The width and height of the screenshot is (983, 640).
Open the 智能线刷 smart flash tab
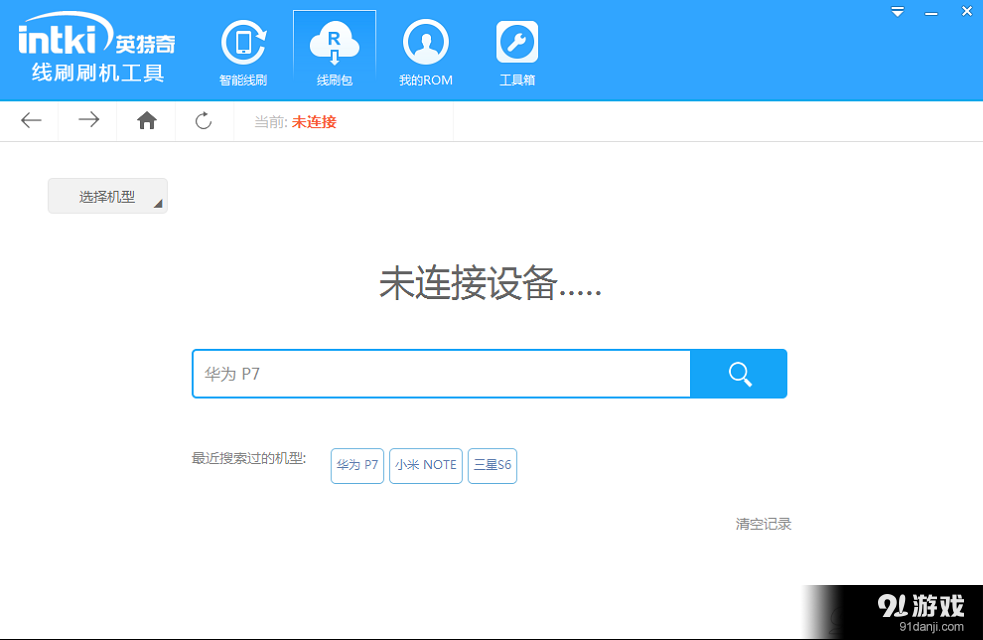[243, 53]
